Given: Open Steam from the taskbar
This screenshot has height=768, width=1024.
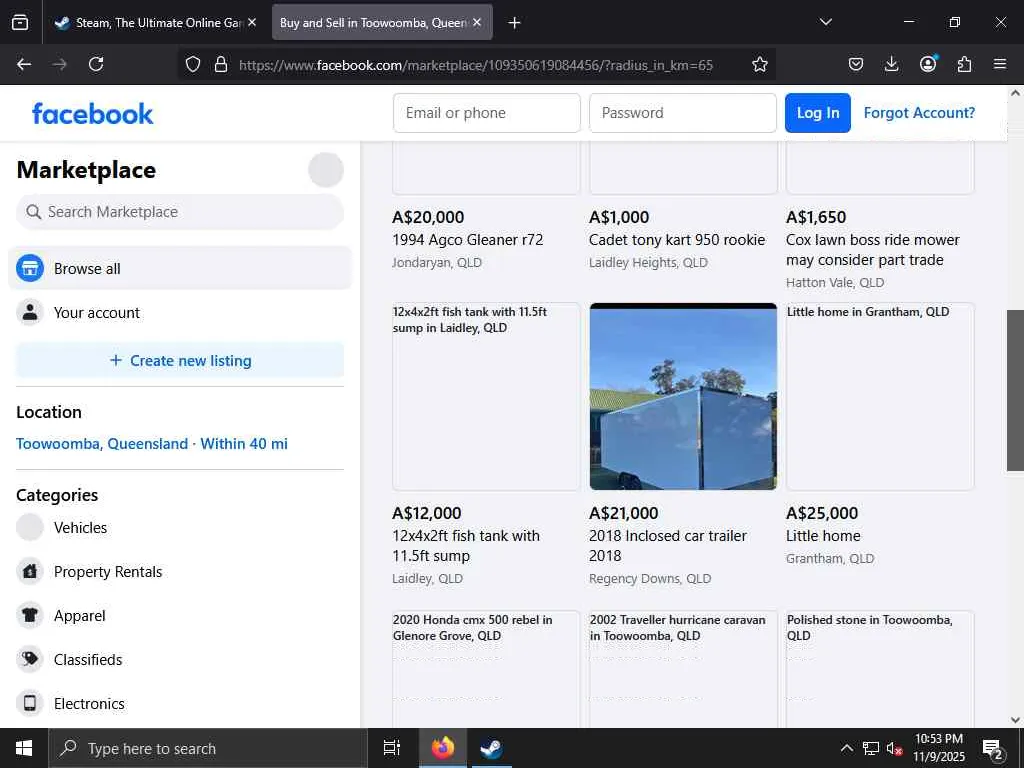Looking at the screenshot, I should 490,748.
